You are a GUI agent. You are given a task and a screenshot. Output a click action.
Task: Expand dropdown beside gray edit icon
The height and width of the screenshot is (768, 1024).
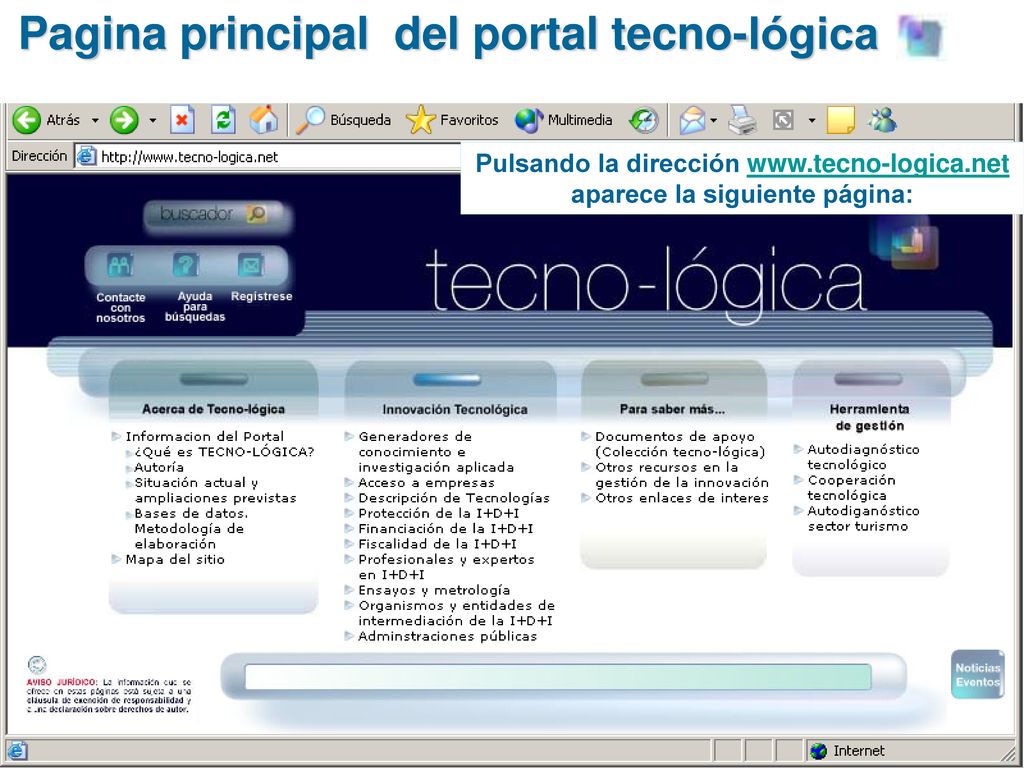[x=812, y=121]
